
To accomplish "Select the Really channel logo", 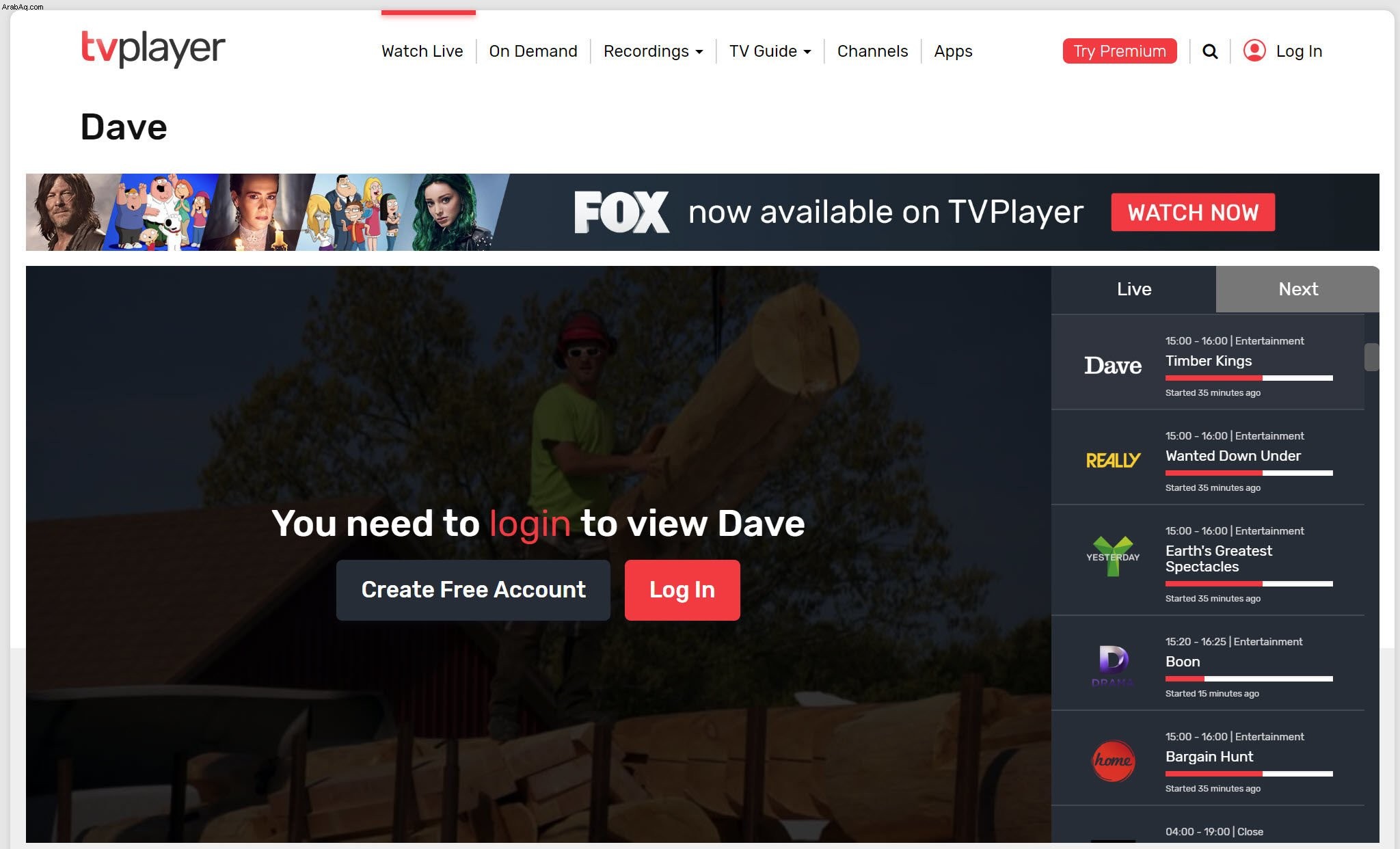I will [x=1113, y=460].
